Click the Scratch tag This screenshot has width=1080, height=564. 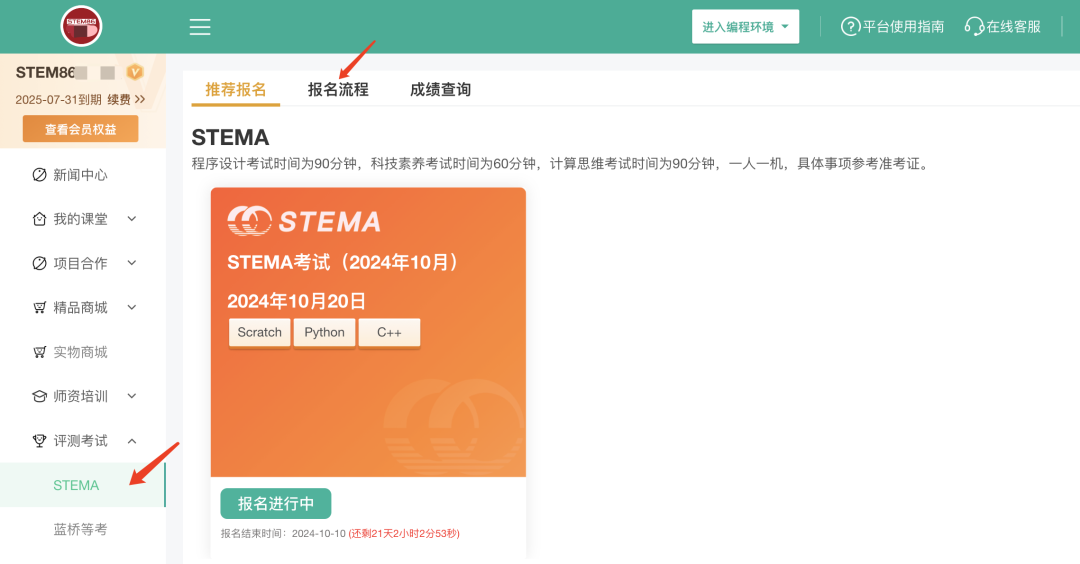point(260,333)
